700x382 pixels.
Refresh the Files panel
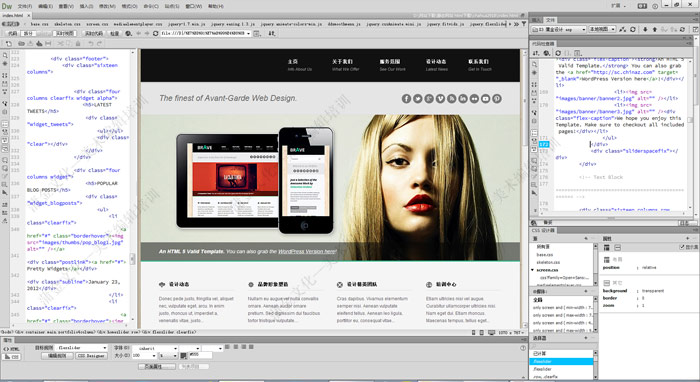click(x=633, y=29)
